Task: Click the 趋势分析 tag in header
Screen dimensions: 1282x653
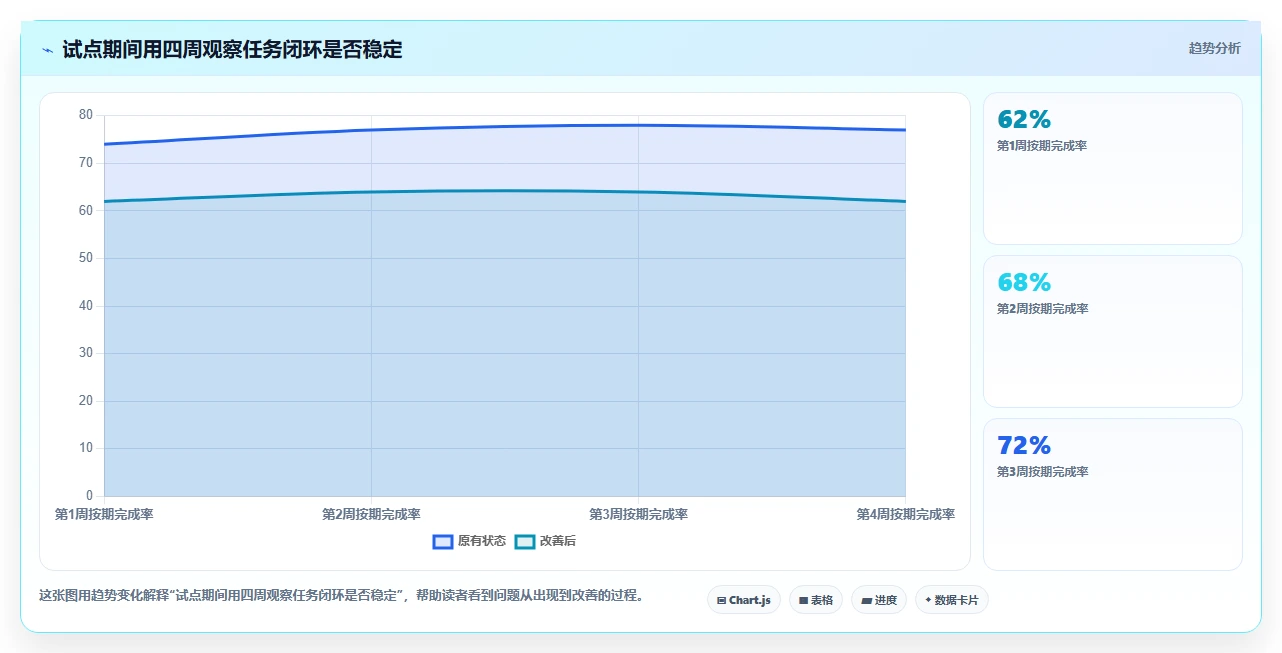Action: pos(1214,49)
